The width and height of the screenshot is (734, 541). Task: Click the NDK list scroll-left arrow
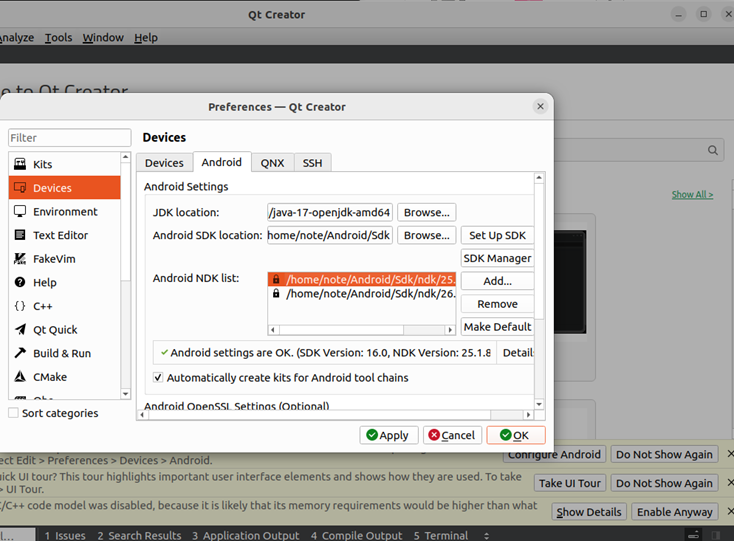coord(273,330)
